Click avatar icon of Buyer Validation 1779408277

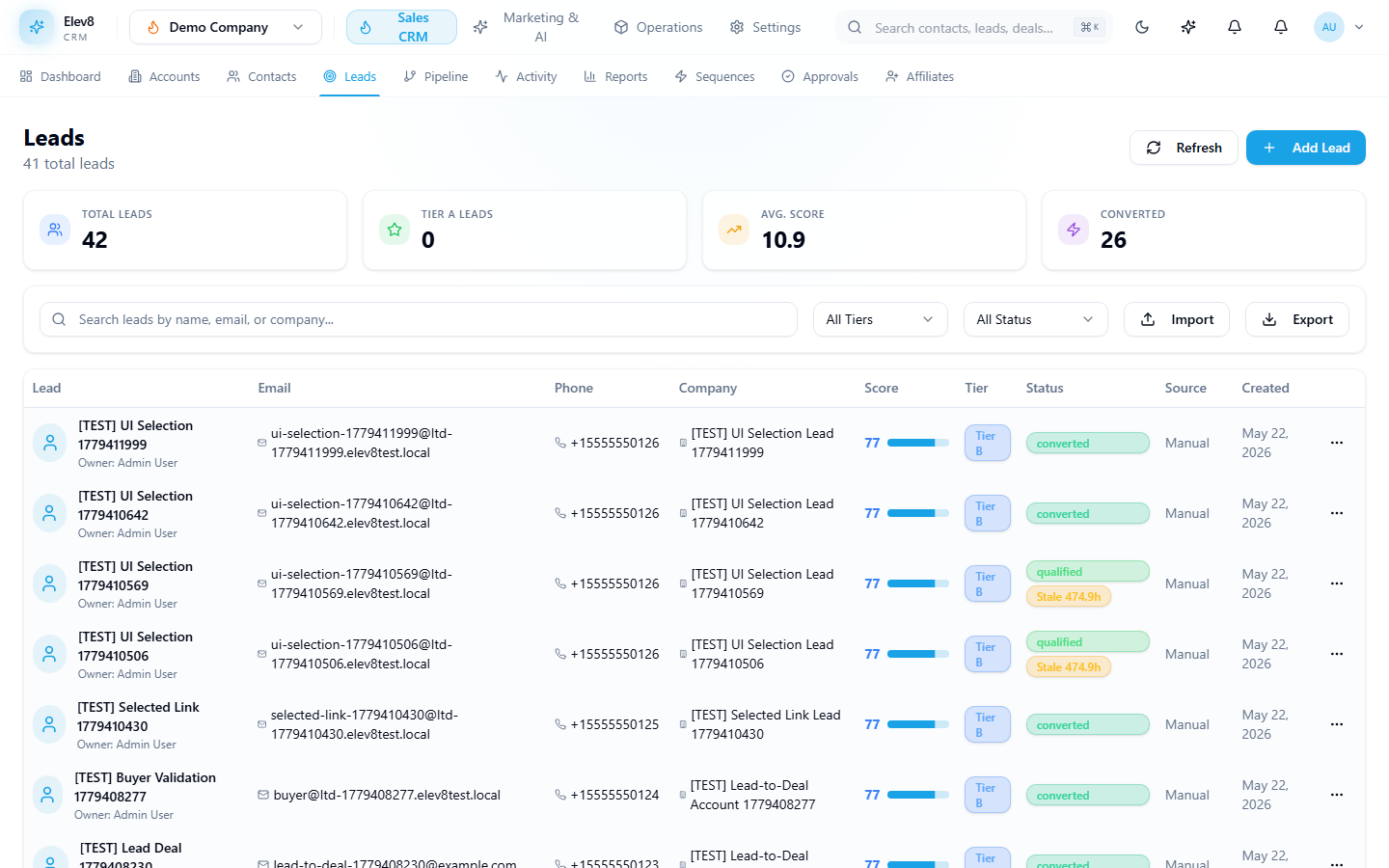pos(47,795)
